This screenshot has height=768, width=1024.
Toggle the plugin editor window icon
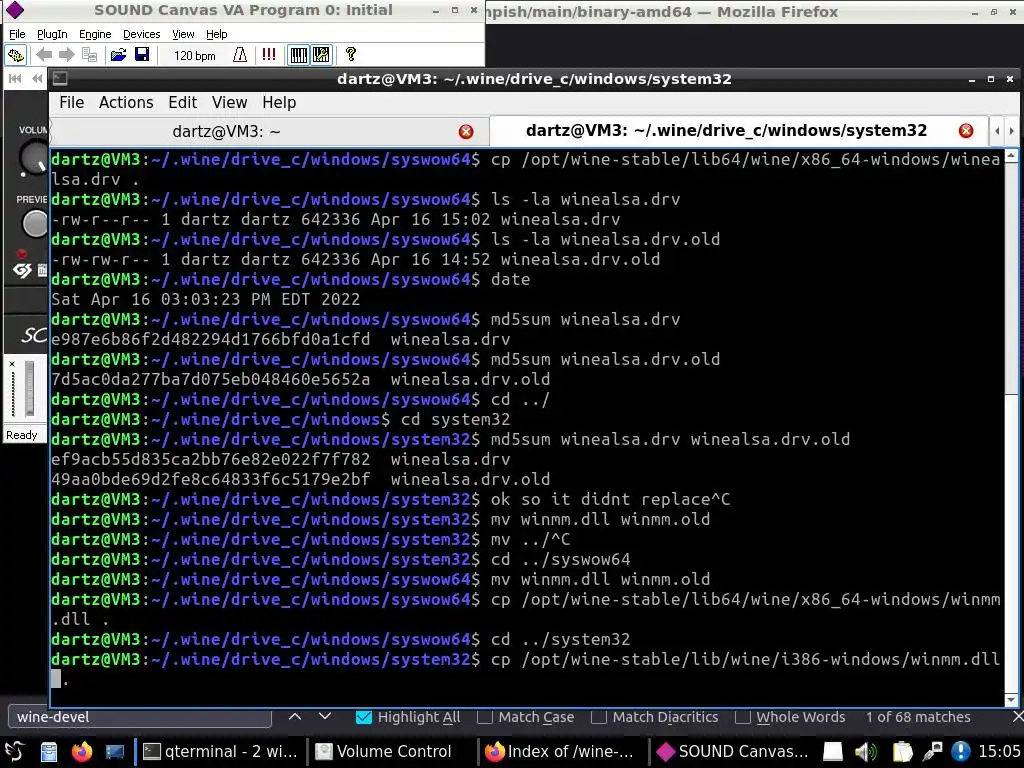(x=321, y=55)
